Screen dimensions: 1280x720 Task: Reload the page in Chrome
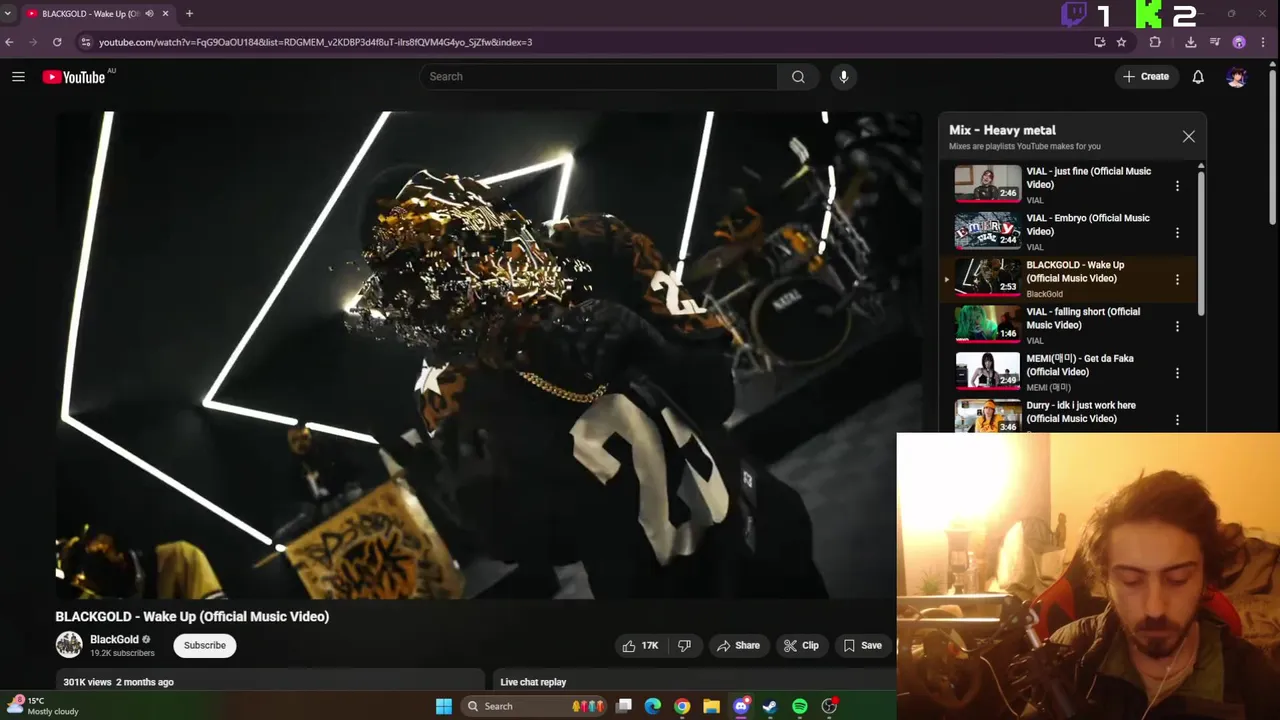[57, 42]
